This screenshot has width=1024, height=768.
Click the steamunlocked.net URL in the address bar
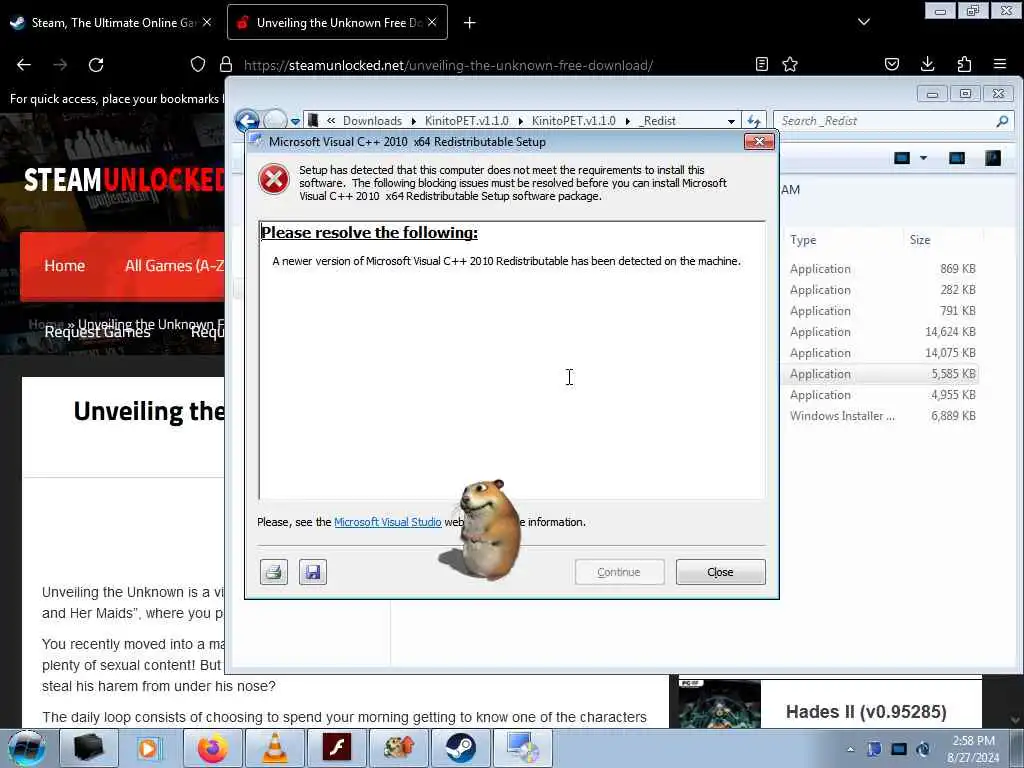pos(448,65)
